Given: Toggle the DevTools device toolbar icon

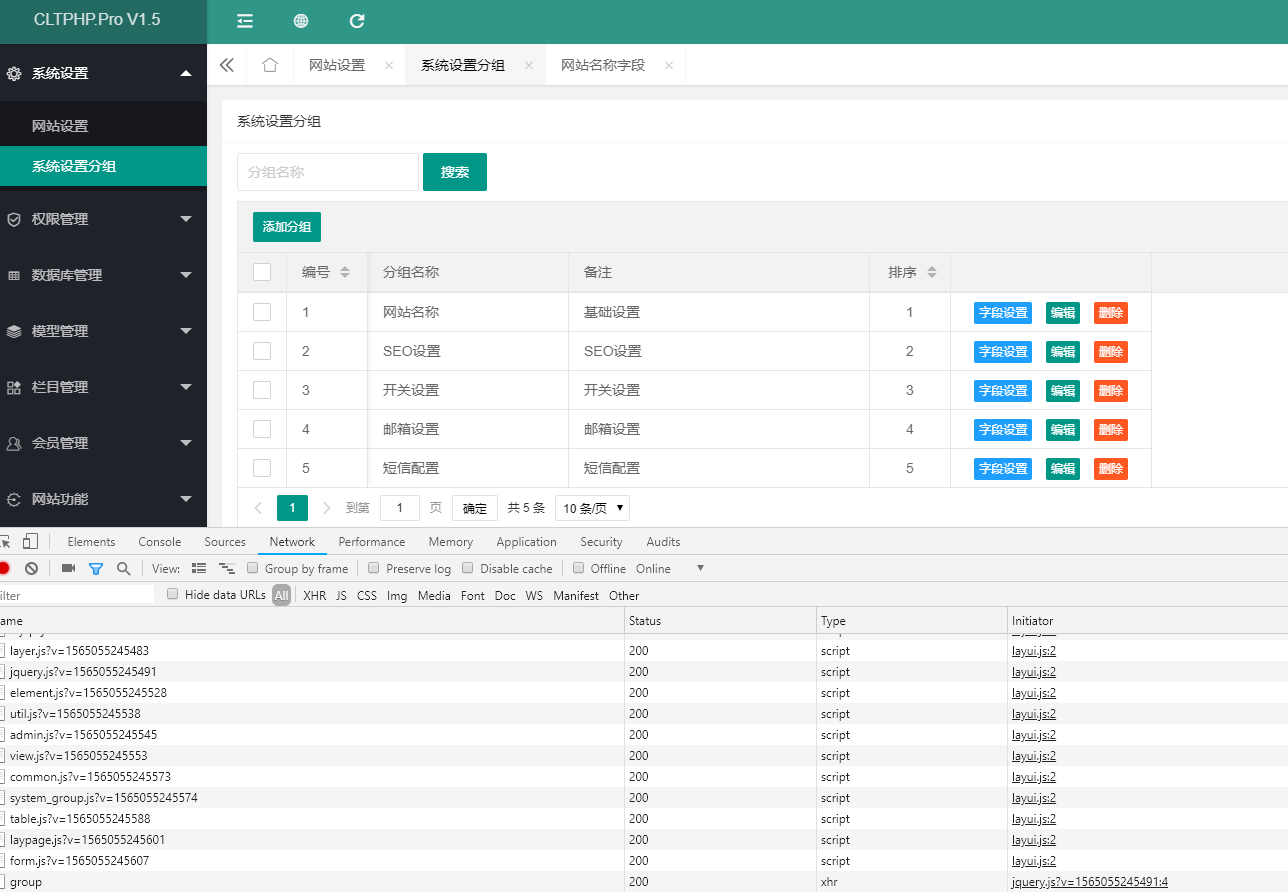Looking at the screenshot, I should 31,541.
